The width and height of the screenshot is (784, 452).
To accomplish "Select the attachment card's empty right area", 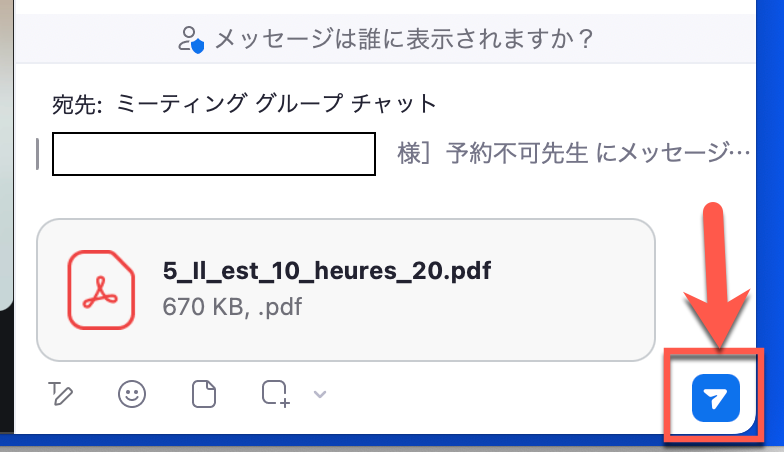I will [x=570, y=290].
